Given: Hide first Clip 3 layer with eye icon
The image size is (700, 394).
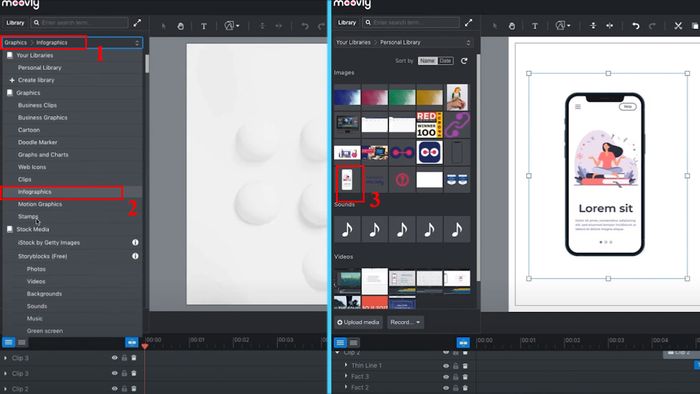Looking at the screenshot, I should pyautogui.click(x=115, y=358).
